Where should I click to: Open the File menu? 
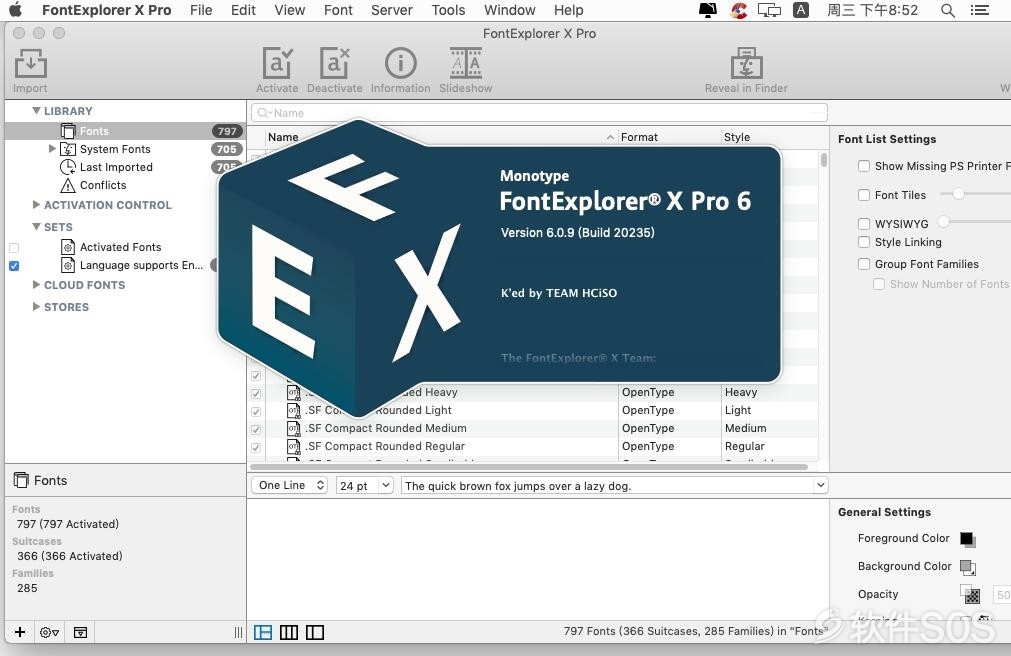201,10
